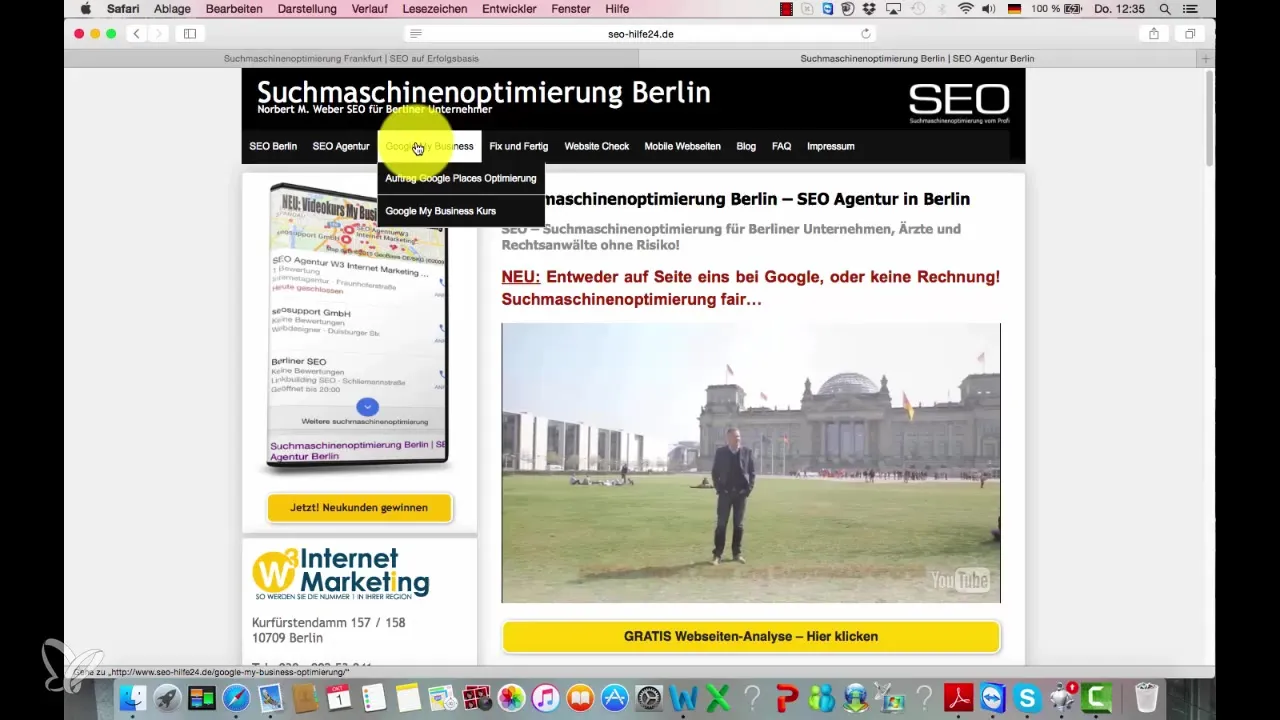Open iBooks from the Dock
This screenshot has width=1280, height=720.
(580, 697)
